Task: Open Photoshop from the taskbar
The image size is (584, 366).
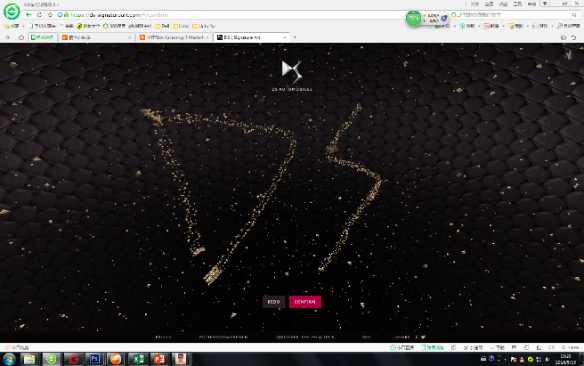Action: click(95, 359)
